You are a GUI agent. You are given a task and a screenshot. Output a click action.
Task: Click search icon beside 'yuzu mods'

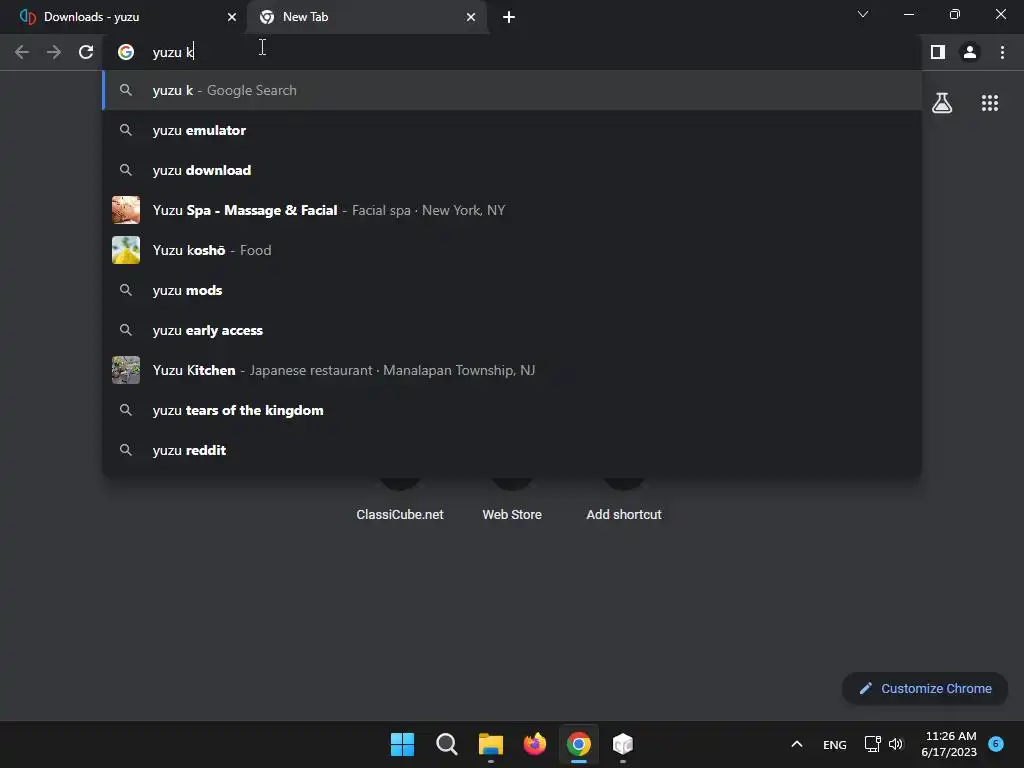(x=126, y=290)
